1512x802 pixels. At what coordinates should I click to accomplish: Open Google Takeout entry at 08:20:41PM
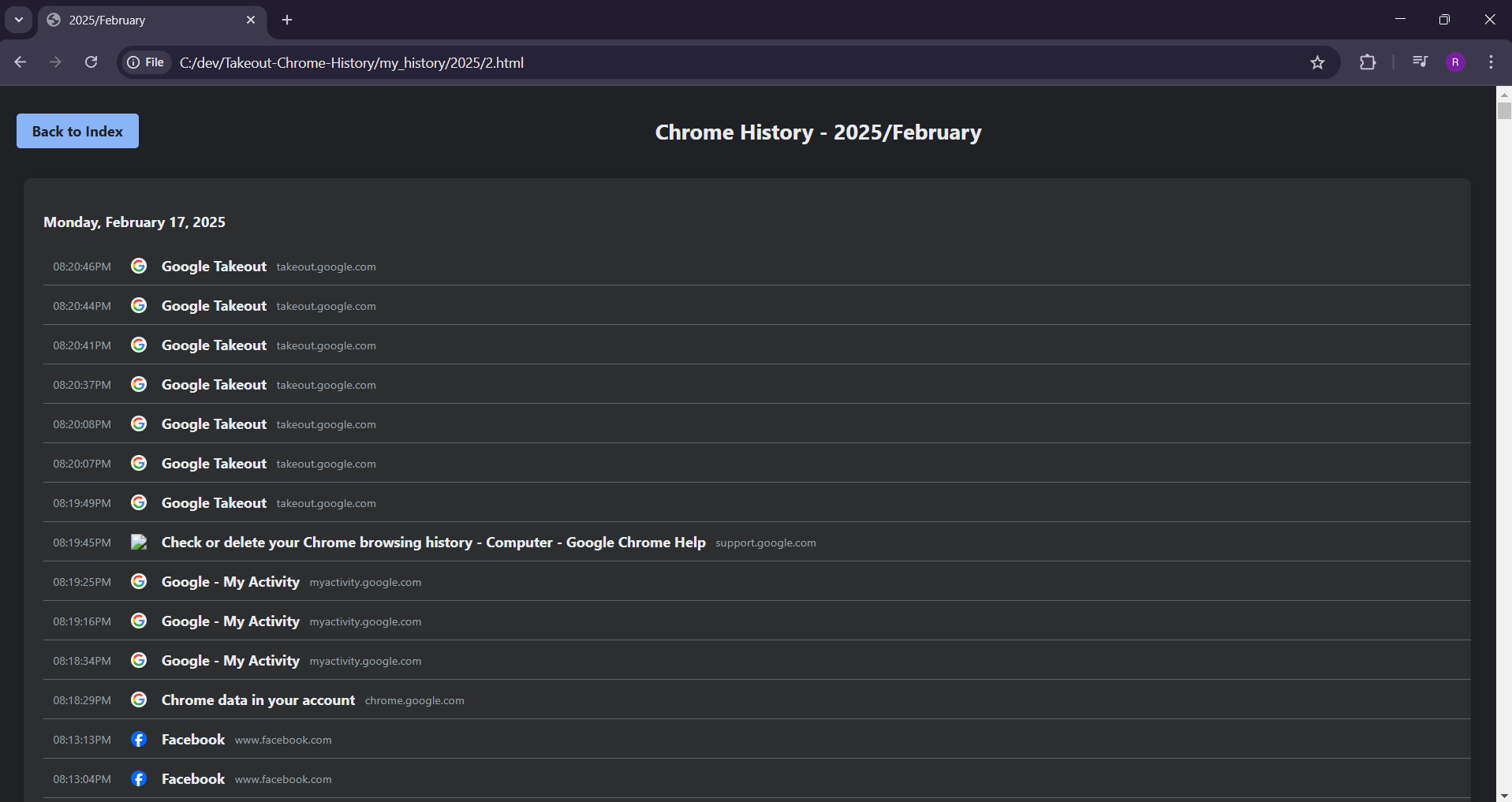click(x=214, y=345)
